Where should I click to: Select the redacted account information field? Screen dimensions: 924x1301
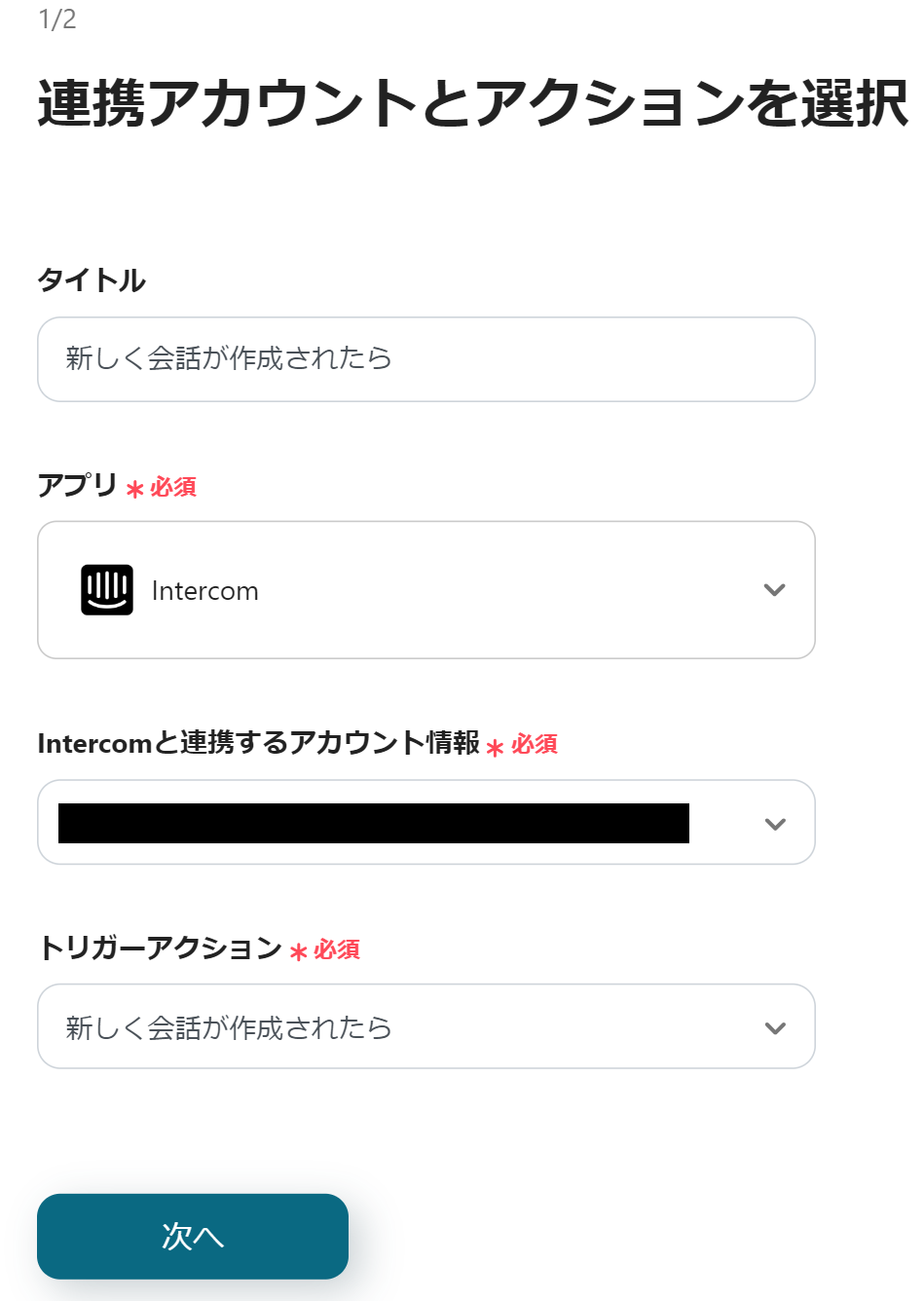[x=373, y=824]
